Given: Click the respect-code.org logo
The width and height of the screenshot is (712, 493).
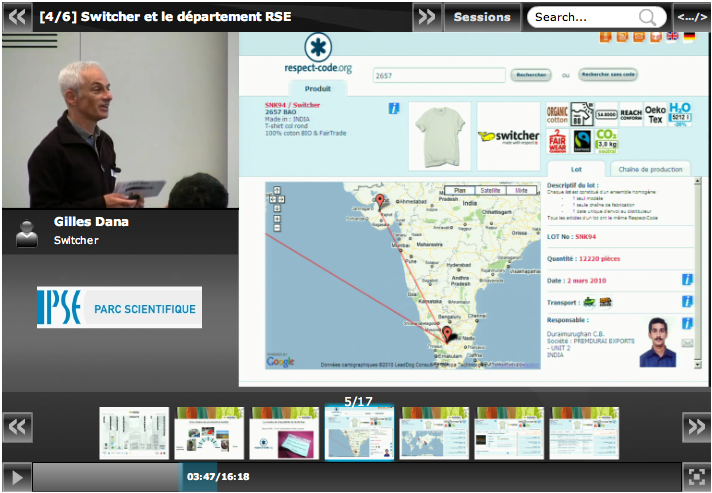Looking at the screenshot, I should (318, 54).
